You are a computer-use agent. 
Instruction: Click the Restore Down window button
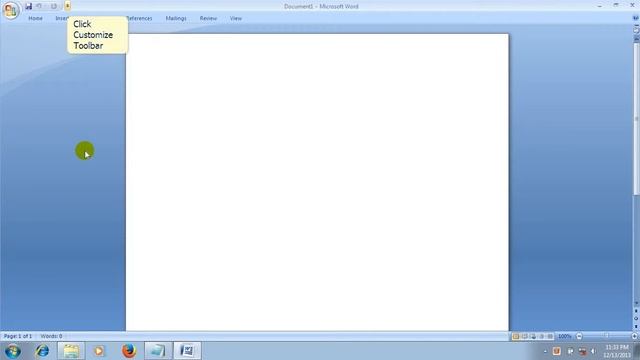point(616,5)
